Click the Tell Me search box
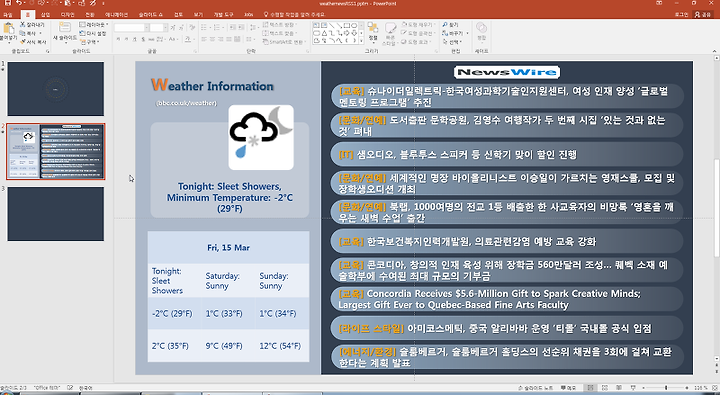 click(x=294, y=15)
